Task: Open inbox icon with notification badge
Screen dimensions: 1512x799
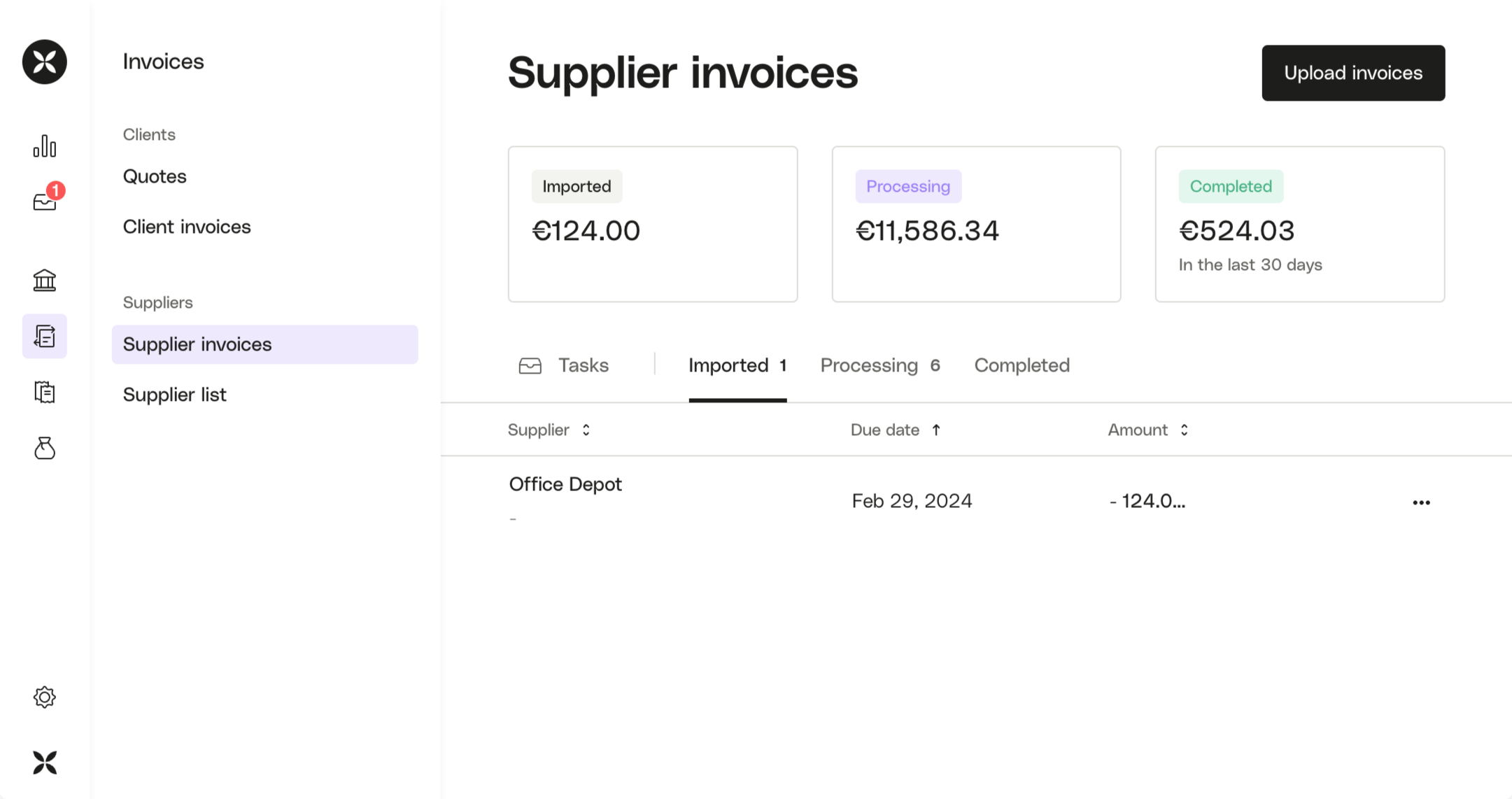Action: (45, 201)
